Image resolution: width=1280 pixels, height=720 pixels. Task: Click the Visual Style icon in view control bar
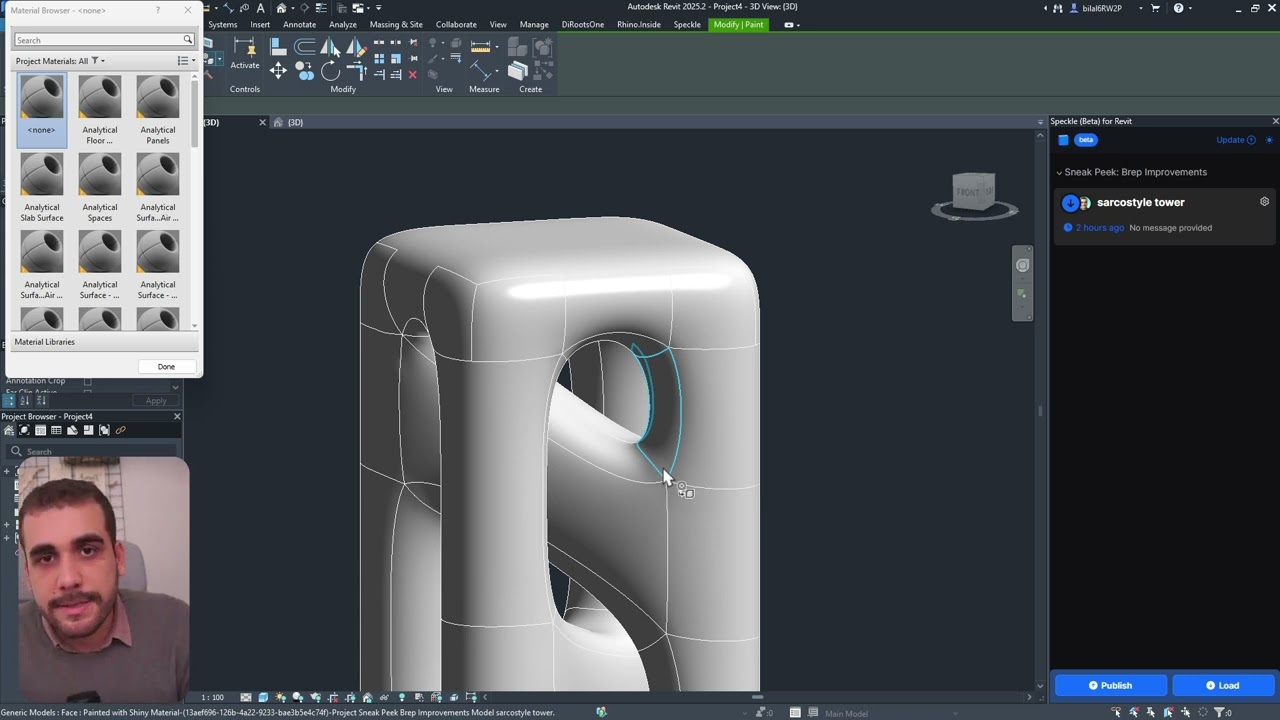pos(263,697)
